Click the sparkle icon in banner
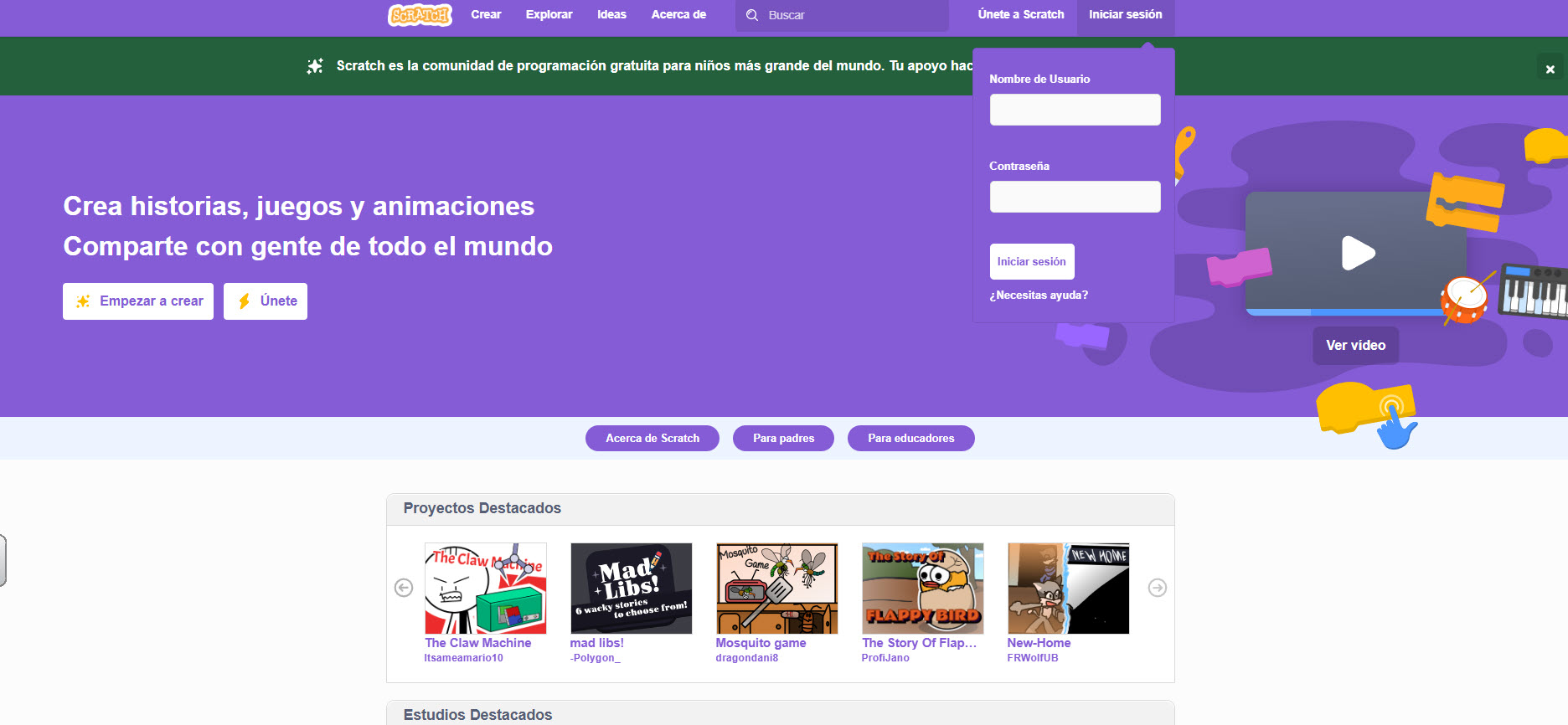This screenshot has height=725, width=1568. coord(315,65)
